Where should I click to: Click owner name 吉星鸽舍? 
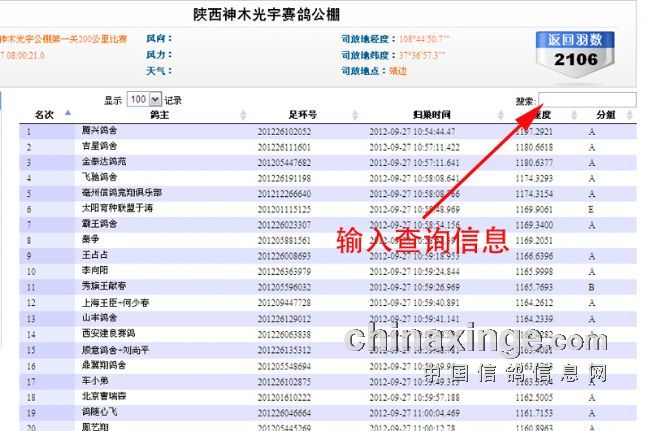(99, 146)
